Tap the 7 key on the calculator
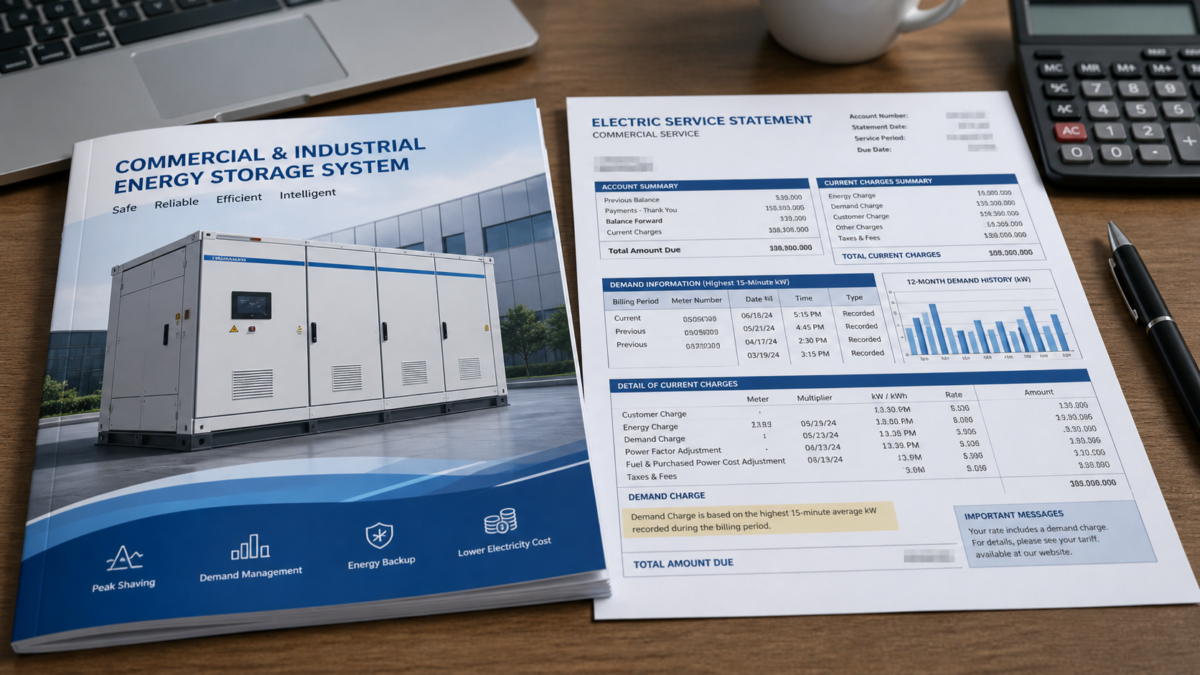1200x675 pixels. pos(1095,89)
